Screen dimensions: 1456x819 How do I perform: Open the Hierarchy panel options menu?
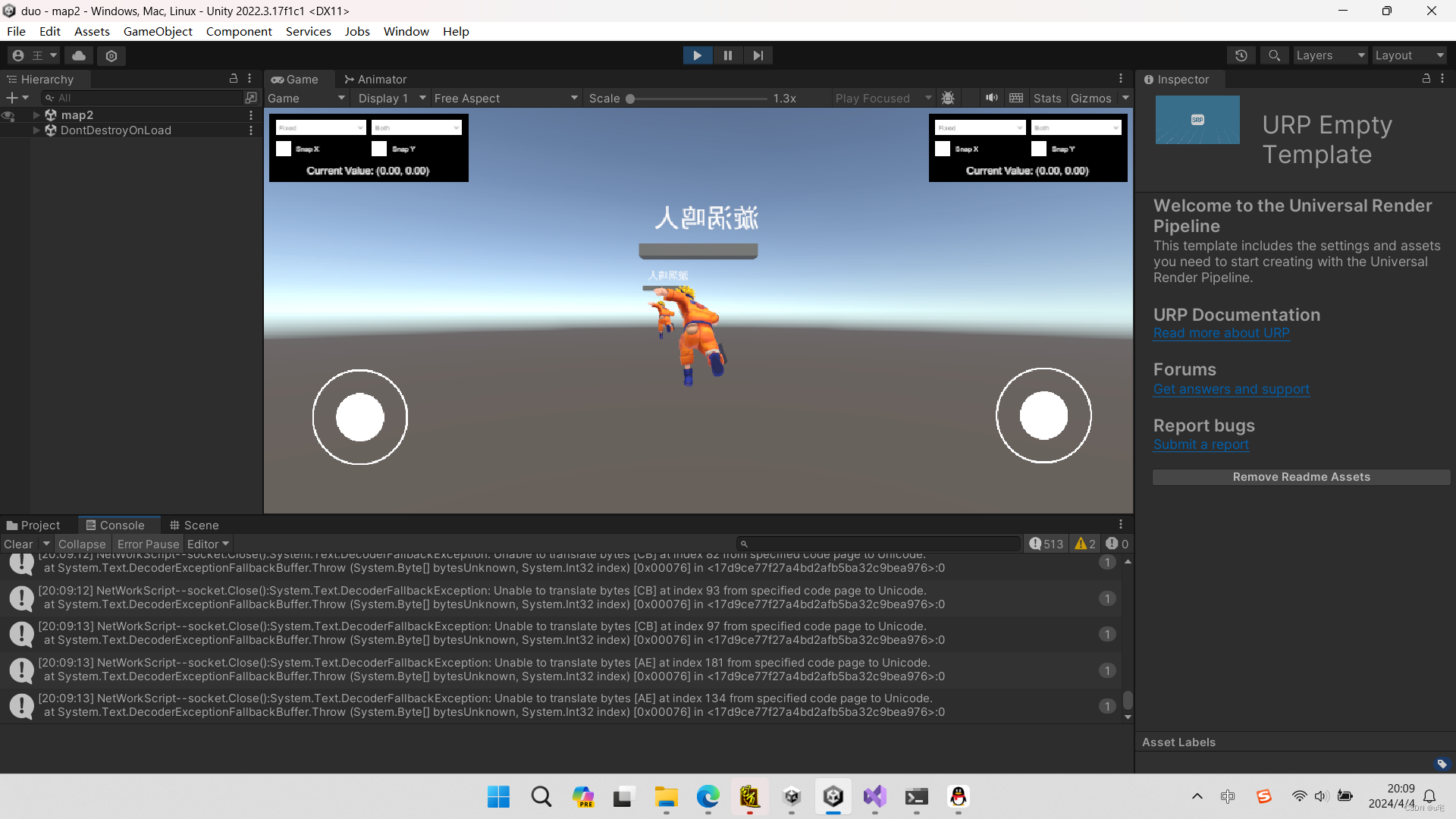point(249,79)
